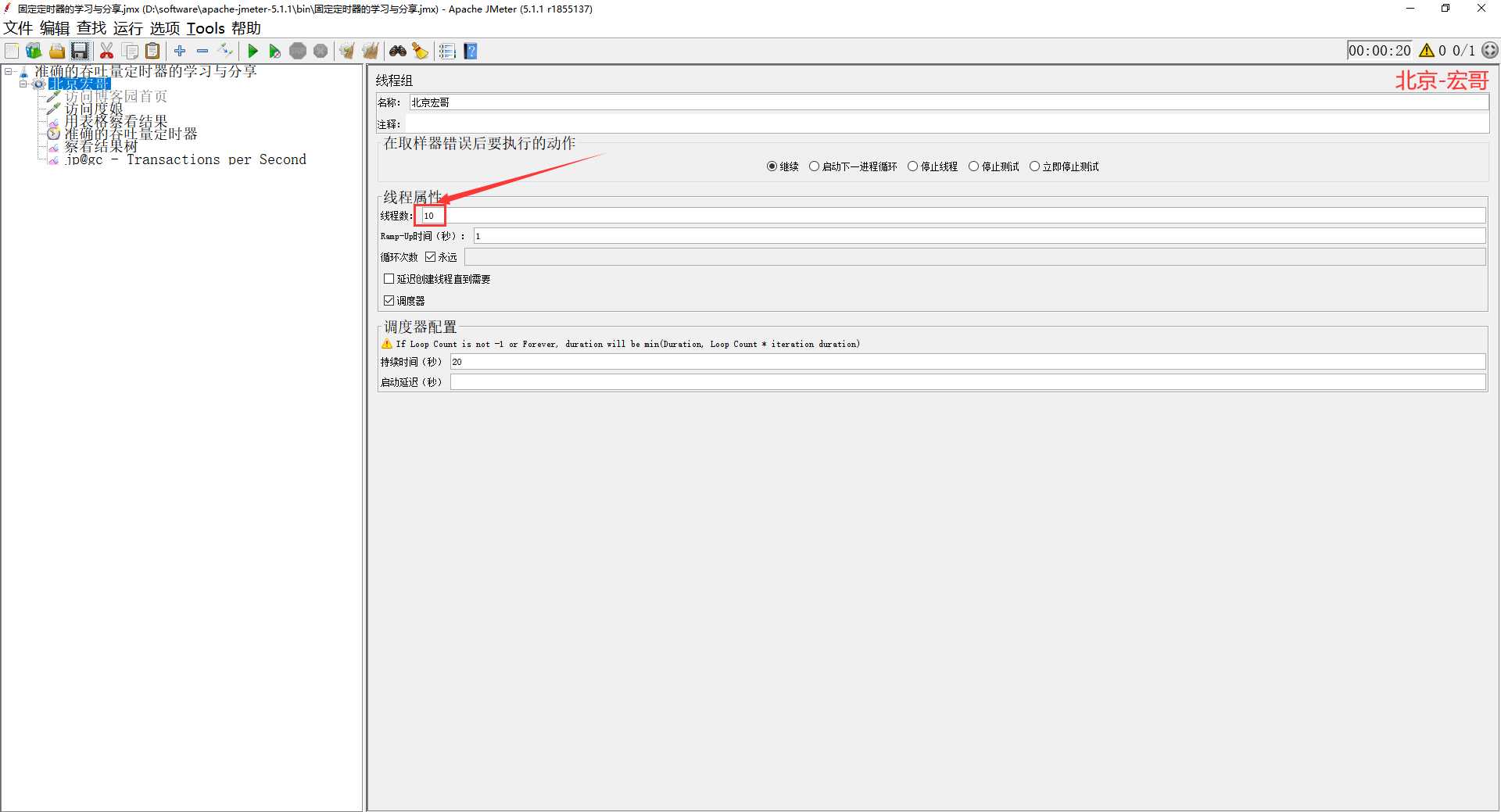1501x812 pixels.
Task: Click the 持续时间 duration input field
Action: click(968, 362)
